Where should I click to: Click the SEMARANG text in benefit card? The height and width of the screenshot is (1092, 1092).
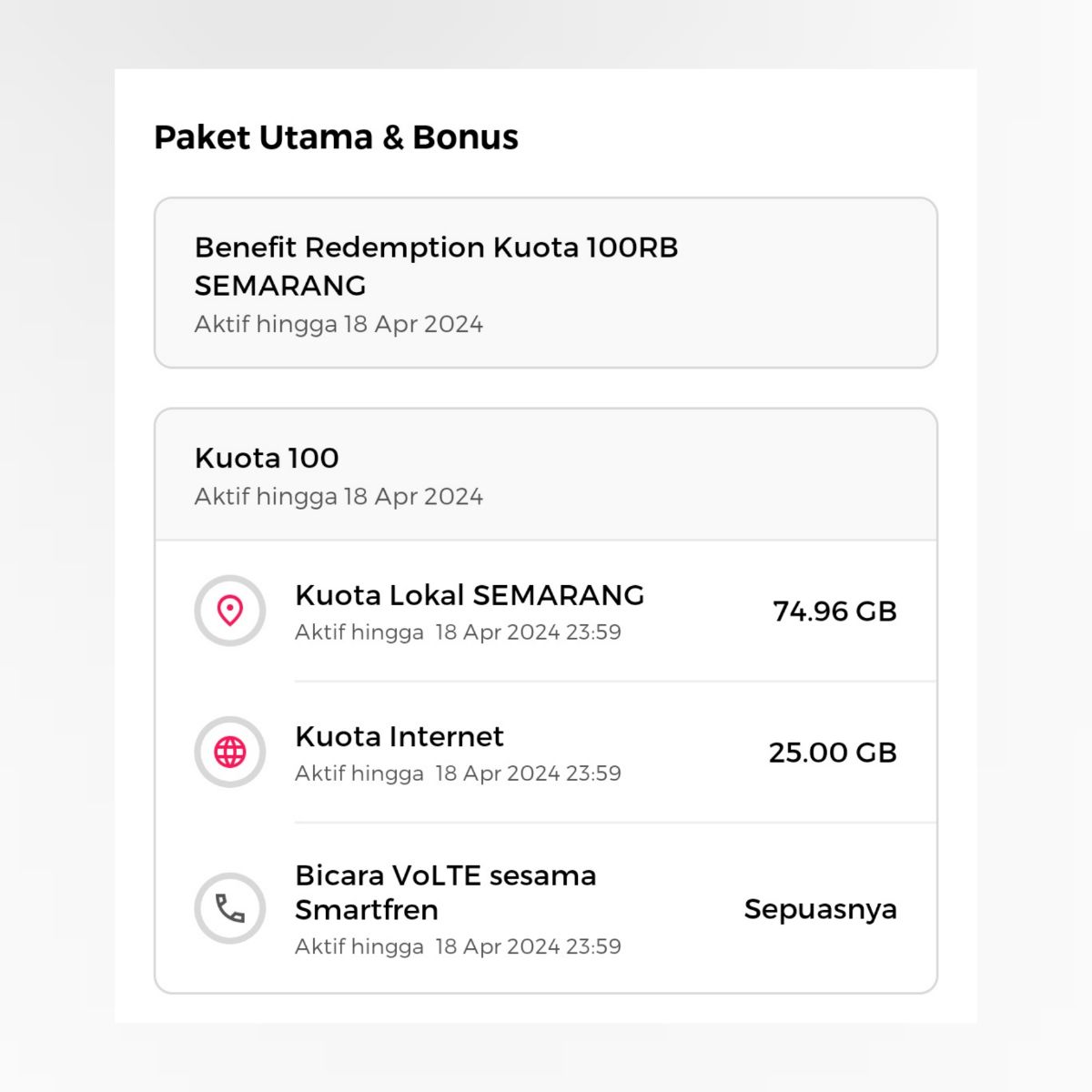[280, 286]
